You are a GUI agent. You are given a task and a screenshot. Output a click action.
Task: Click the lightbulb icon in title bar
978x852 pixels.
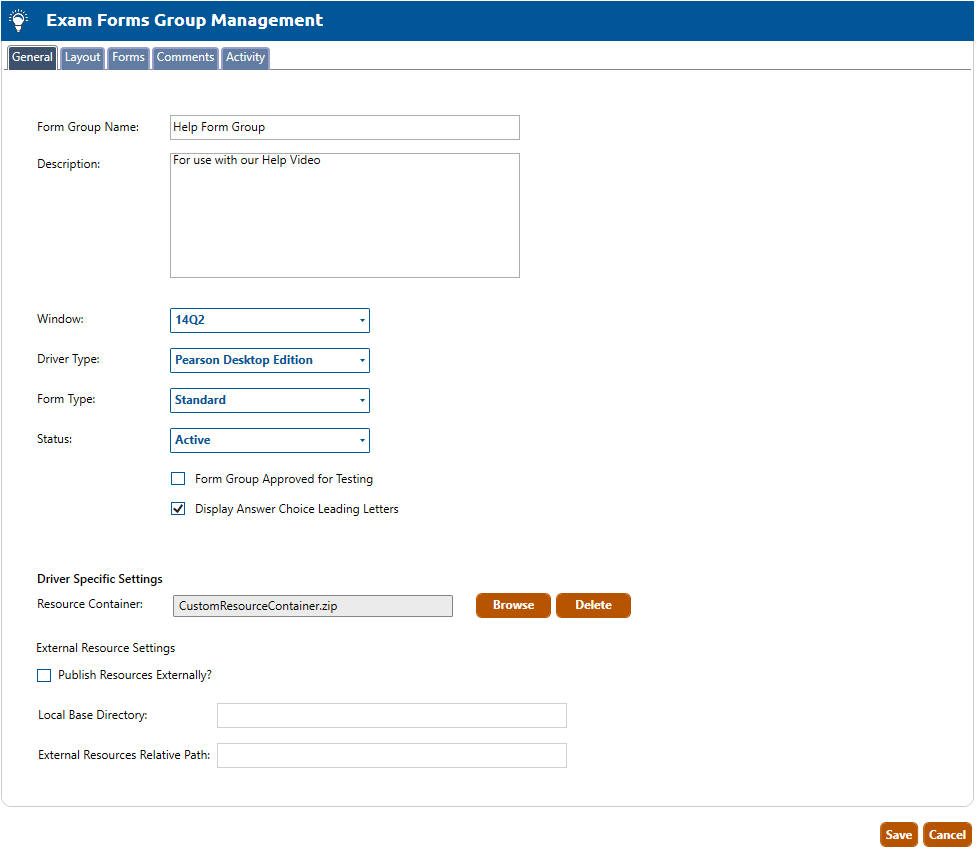18,20
